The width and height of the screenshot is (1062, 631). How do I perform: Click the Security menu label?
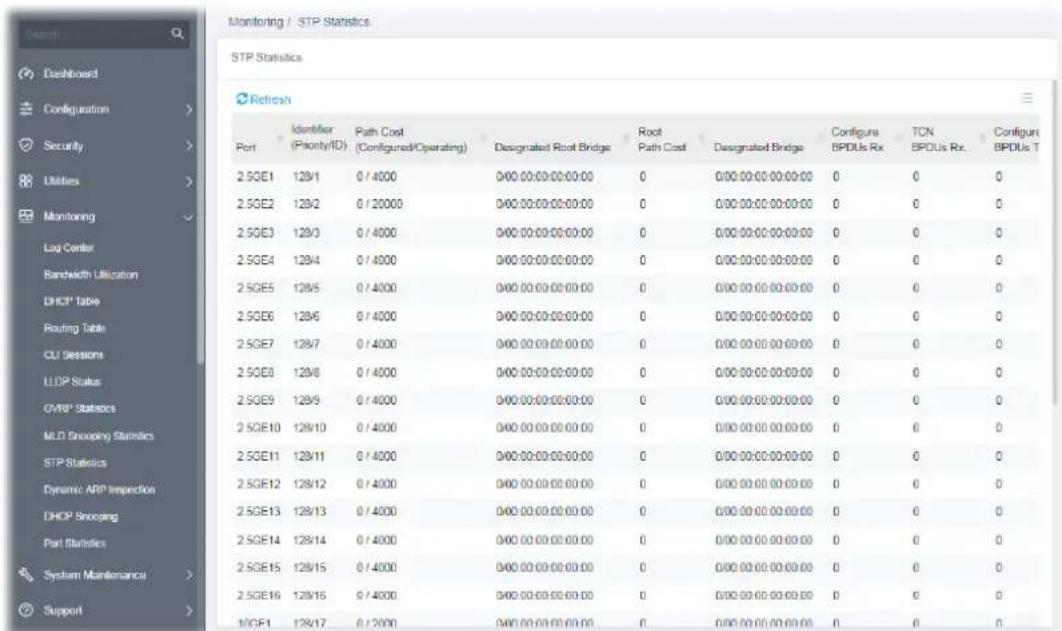[63, 146]
